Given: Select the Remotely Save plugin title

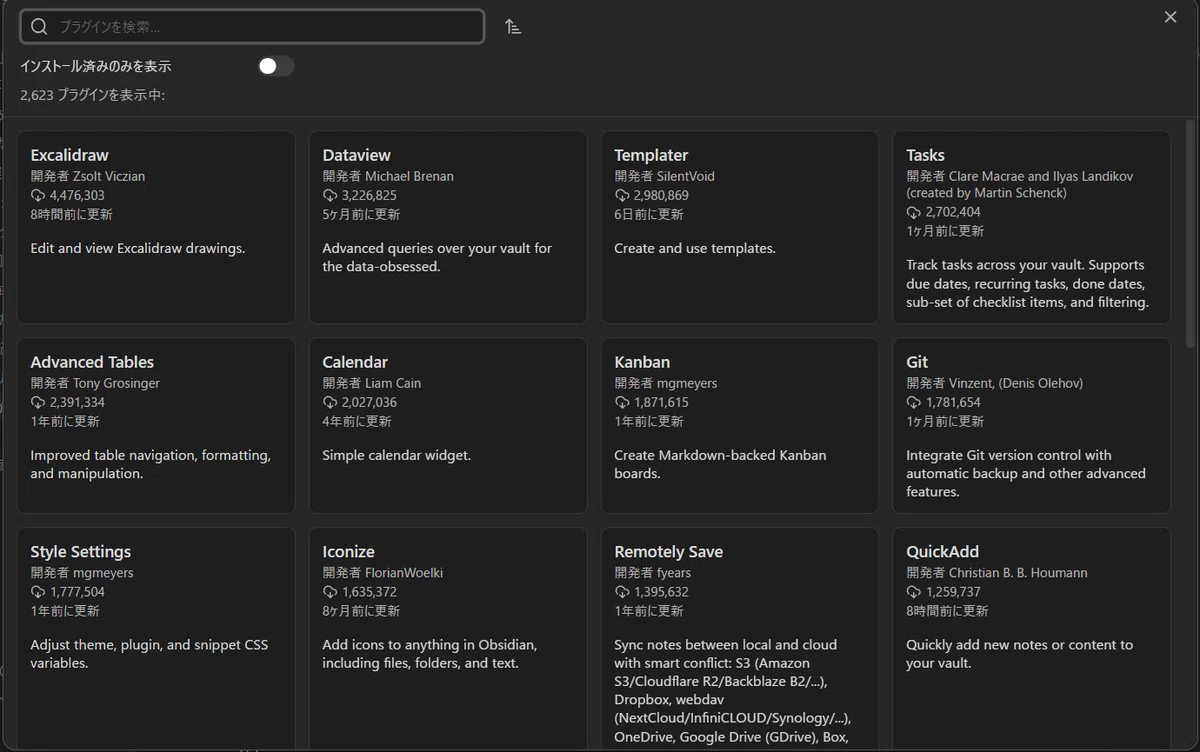Looking at the screenshot, I should coord(668,551).
